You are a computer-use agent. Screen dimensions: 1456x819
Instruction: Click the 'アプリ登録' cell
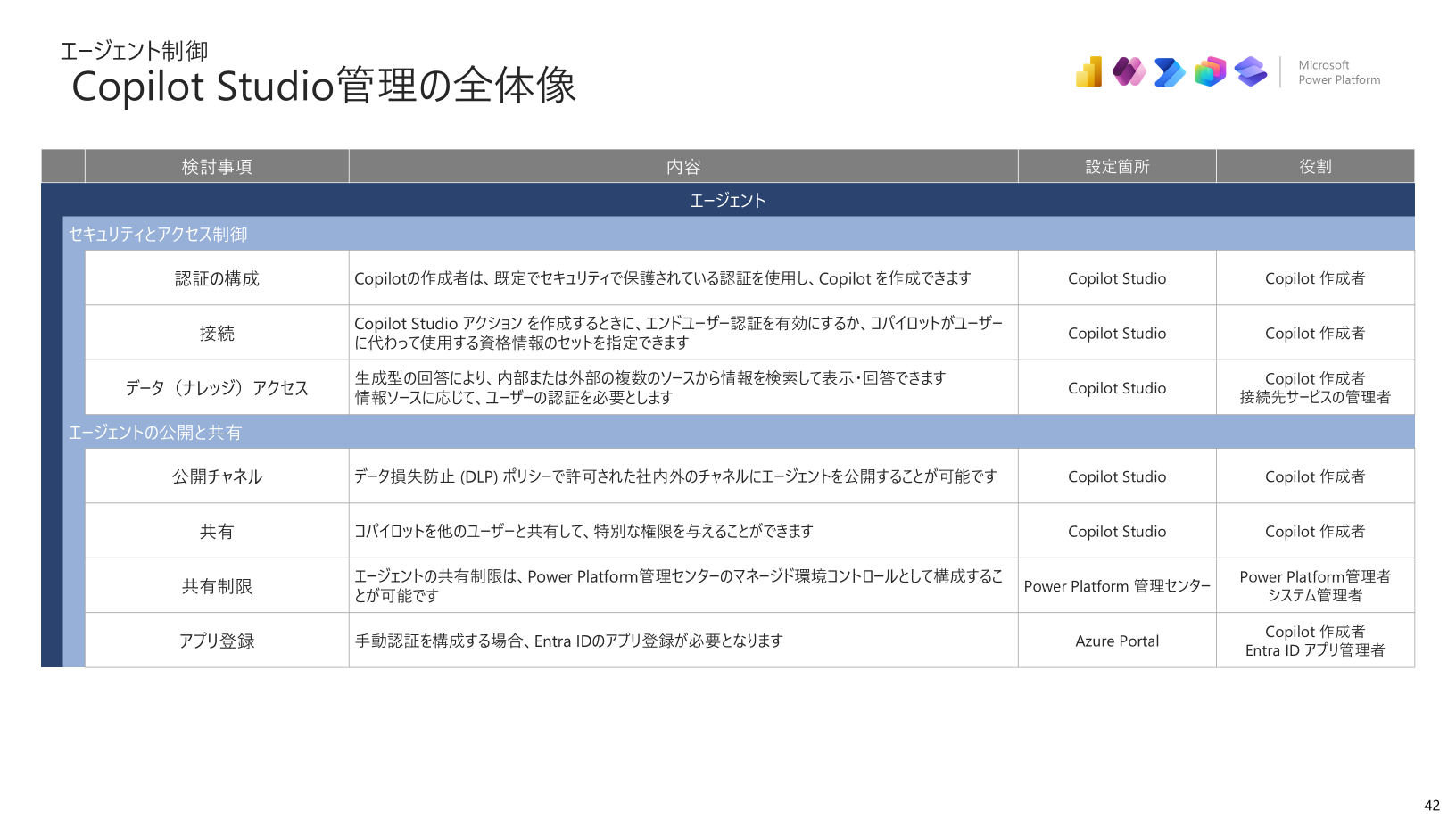tap(217, 641)
